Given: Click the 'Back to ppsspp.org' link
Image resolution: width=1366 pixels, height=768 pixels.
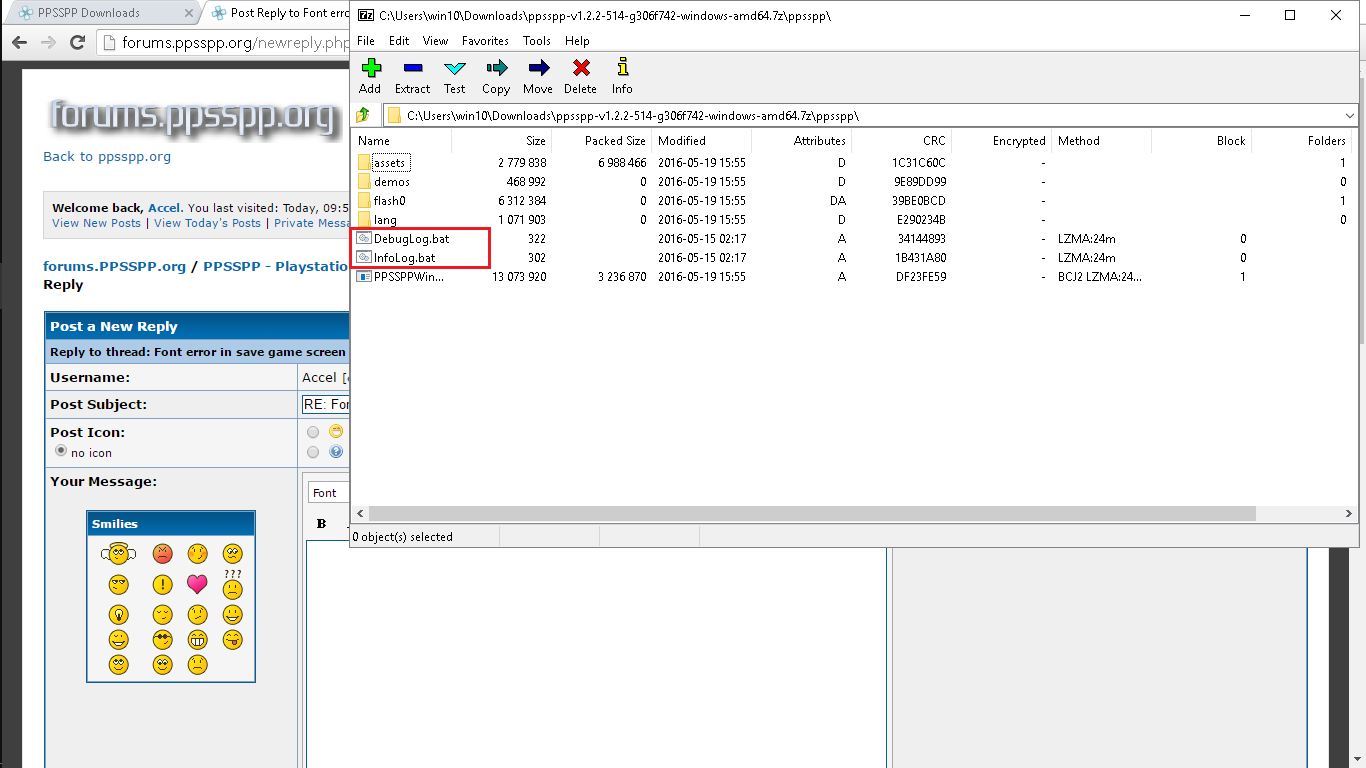Looking at the screenshot, I should (107, 157).
